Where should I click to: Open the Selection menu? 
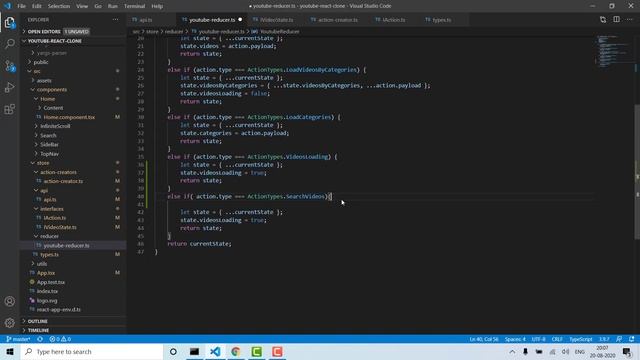click(59, 6)
